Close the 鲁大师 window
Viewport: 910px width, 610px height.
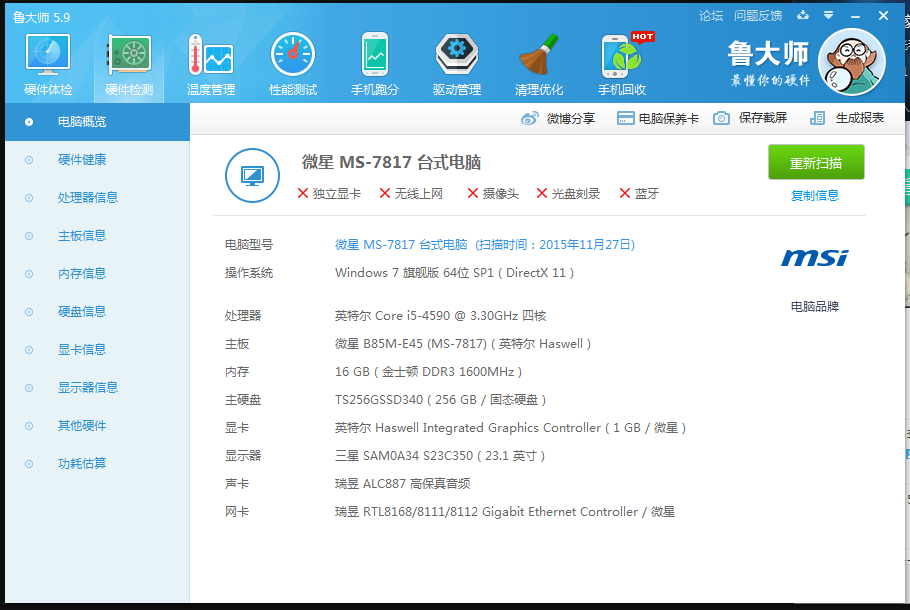(x=883, y=16)
